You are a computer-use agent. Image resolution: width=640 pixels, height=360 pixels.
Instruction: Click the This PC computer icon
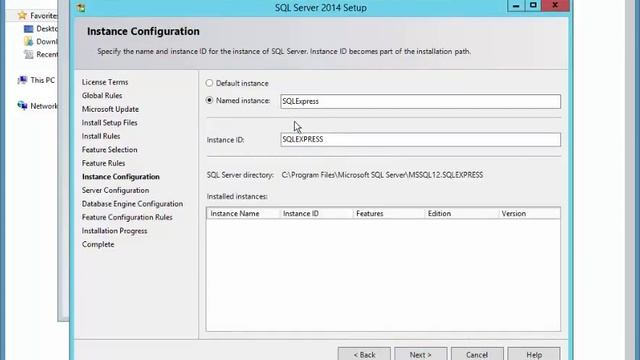(x=22, y=80)
